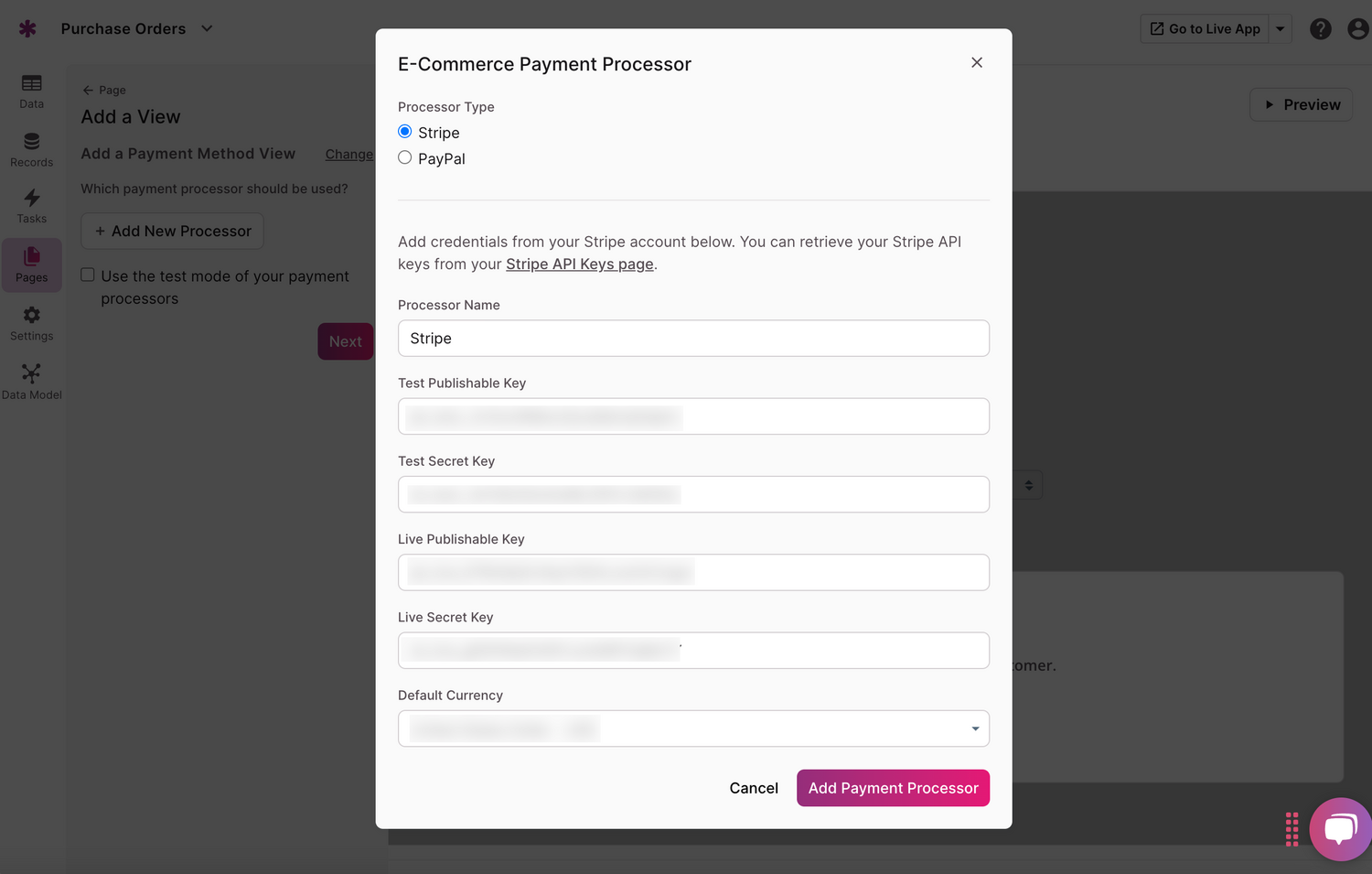The height and width of the screenshot is (874, 1372).
Task: Select PayPal as the processor type
Action: [x=404, y=157]
